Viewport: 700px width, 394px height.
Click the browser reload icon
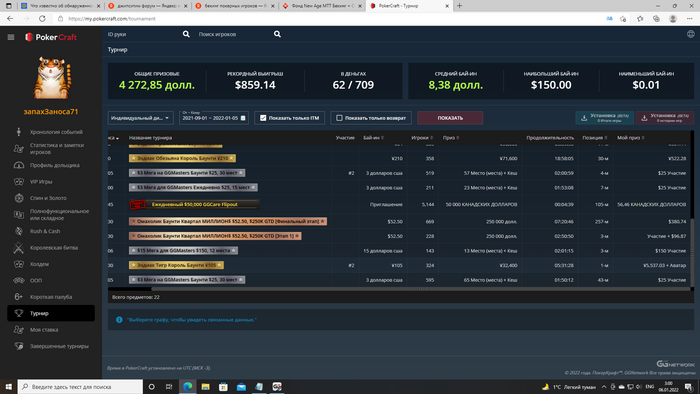point(42,19)
